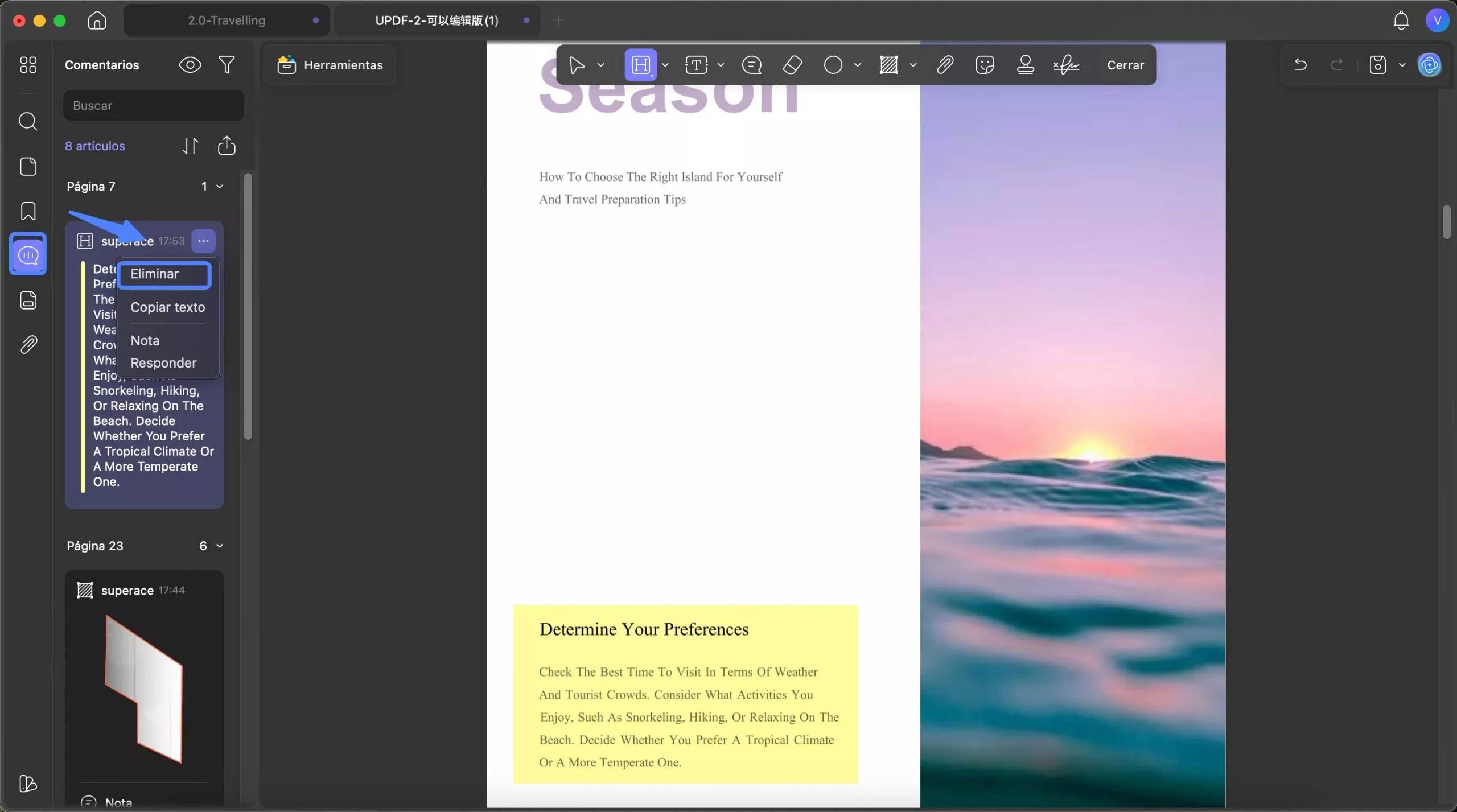Open the superace 17:44 comment thumbnail
The width and height of the screenshot is (1457, 812).
pos(143,689)
